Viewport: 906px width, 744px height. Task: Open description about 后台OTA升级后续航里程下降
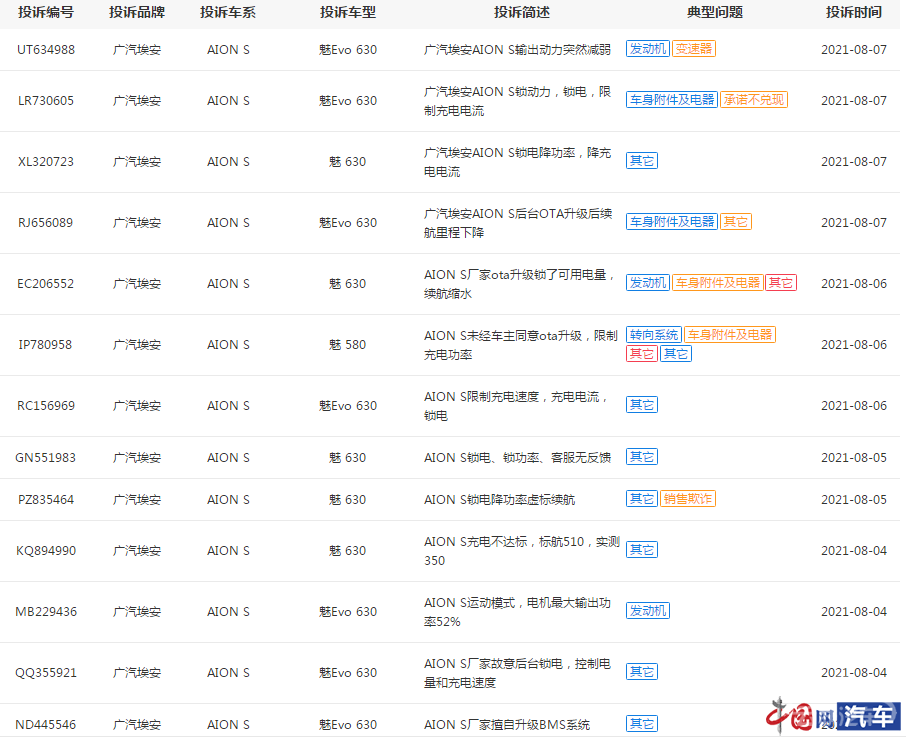click(x=517, y=223)
